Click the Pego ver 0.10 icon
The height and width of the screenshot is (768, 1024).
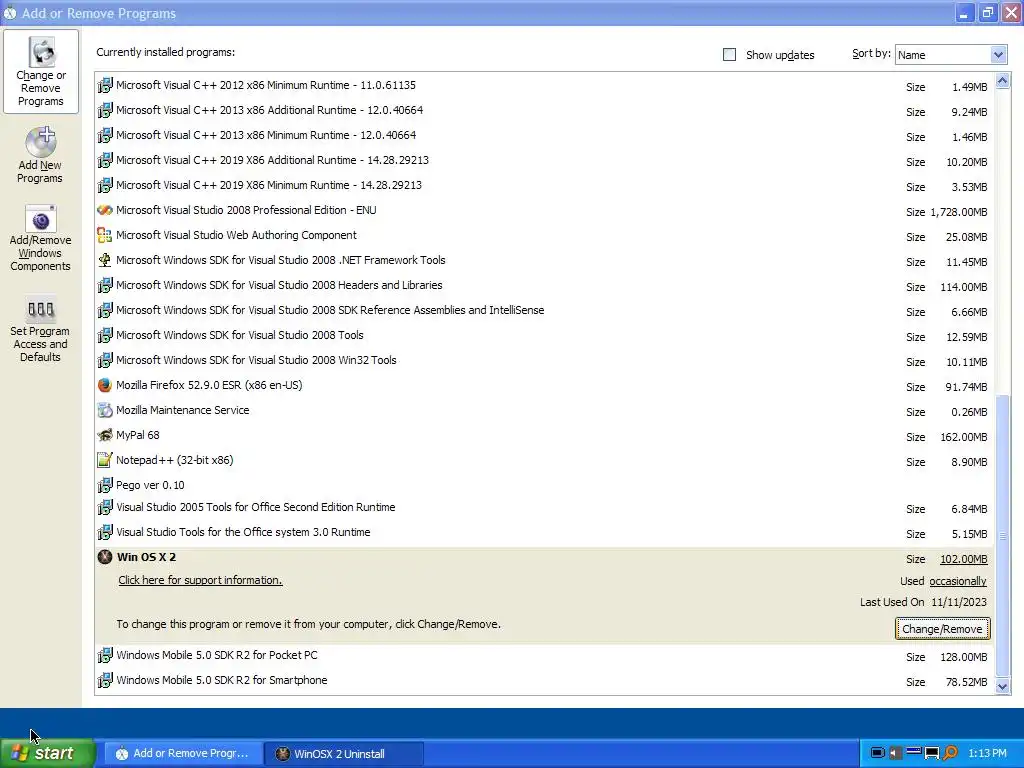104,485
